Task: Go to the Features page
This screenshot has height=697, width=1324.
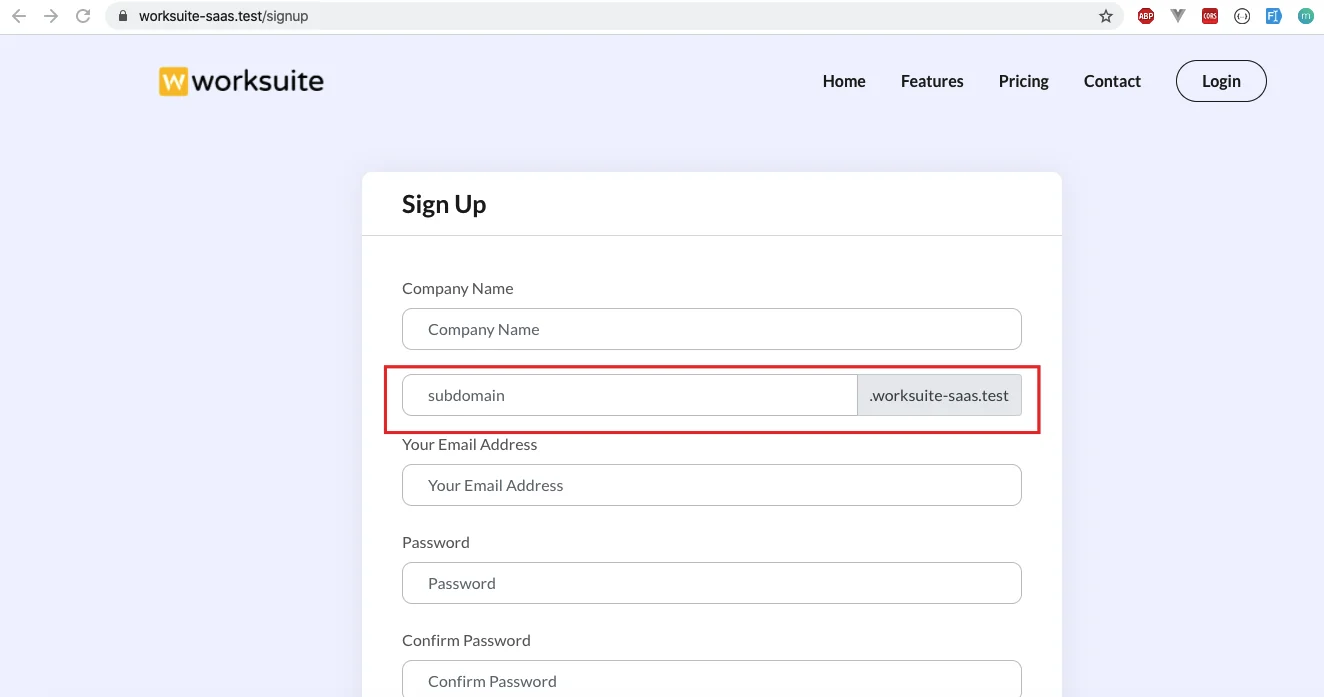Action: click(932, 81)
